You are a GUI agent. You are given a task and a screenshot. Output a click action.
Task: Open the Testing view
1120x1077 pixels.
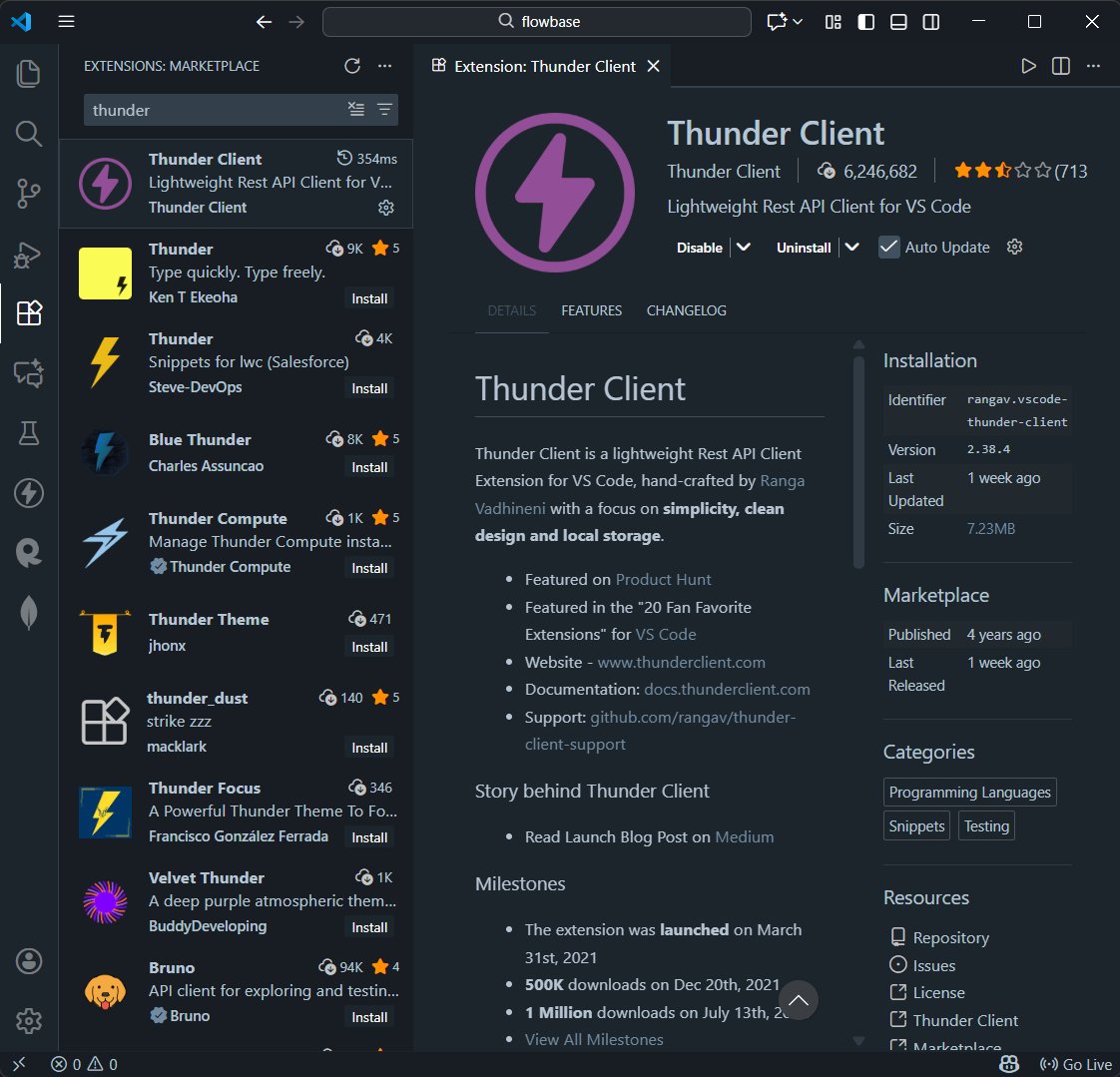[29, 432]
